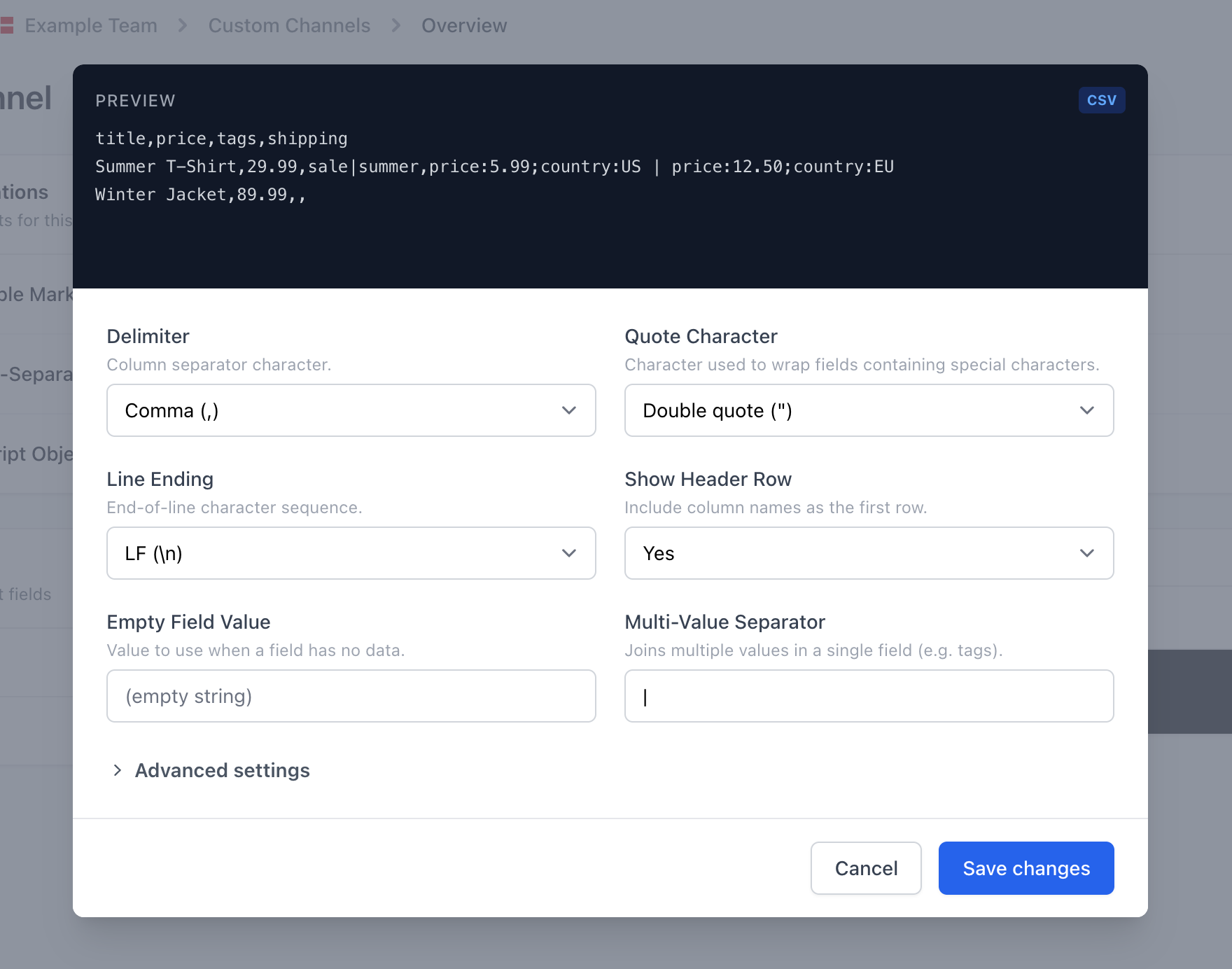Click the Show Header Row chevron icon
Screen dimensions: 1232x969
tap(1086, 553)
